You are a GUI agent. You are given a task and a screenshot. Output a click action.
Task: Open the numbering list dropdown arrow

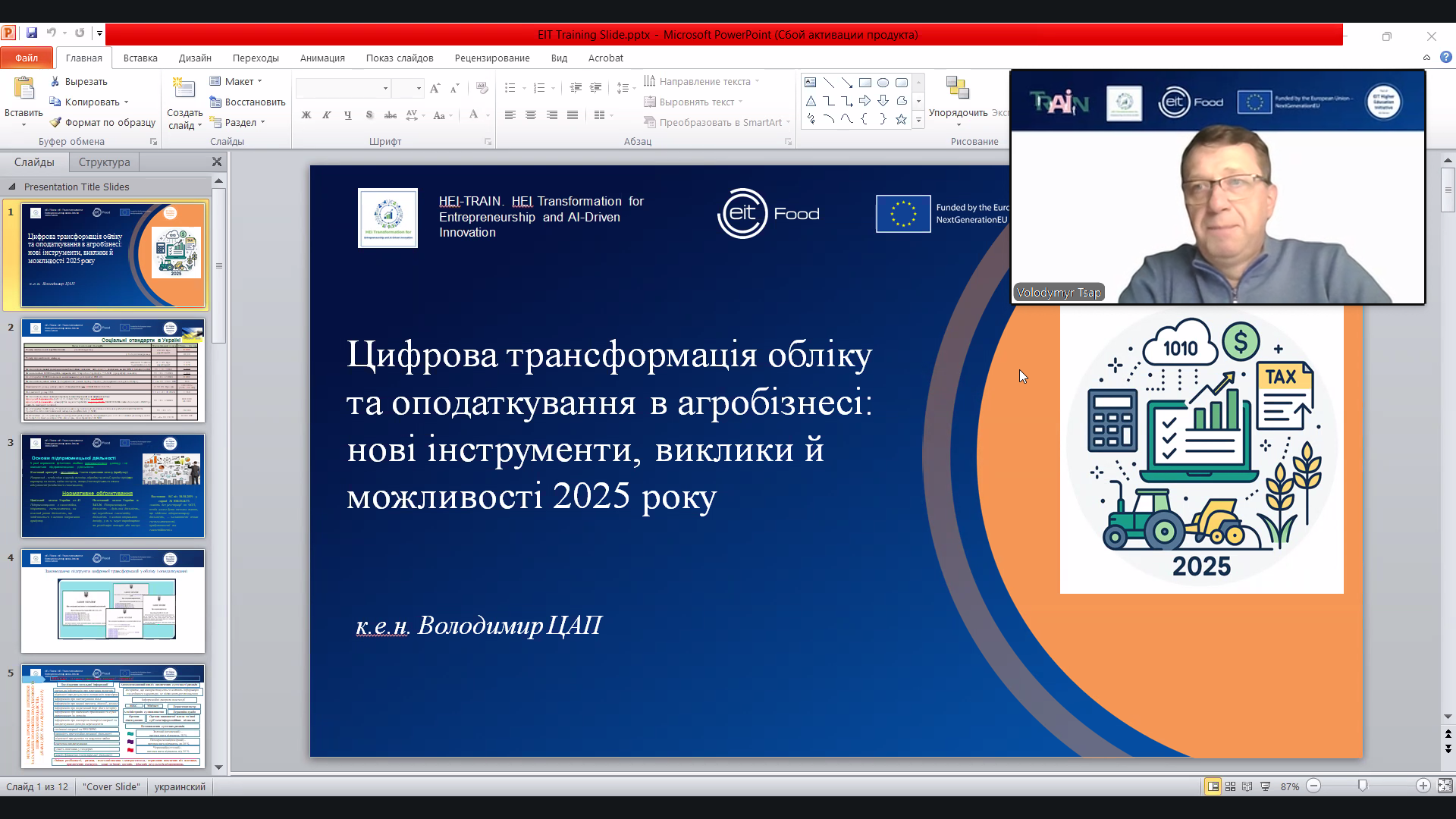click(552, 88)
